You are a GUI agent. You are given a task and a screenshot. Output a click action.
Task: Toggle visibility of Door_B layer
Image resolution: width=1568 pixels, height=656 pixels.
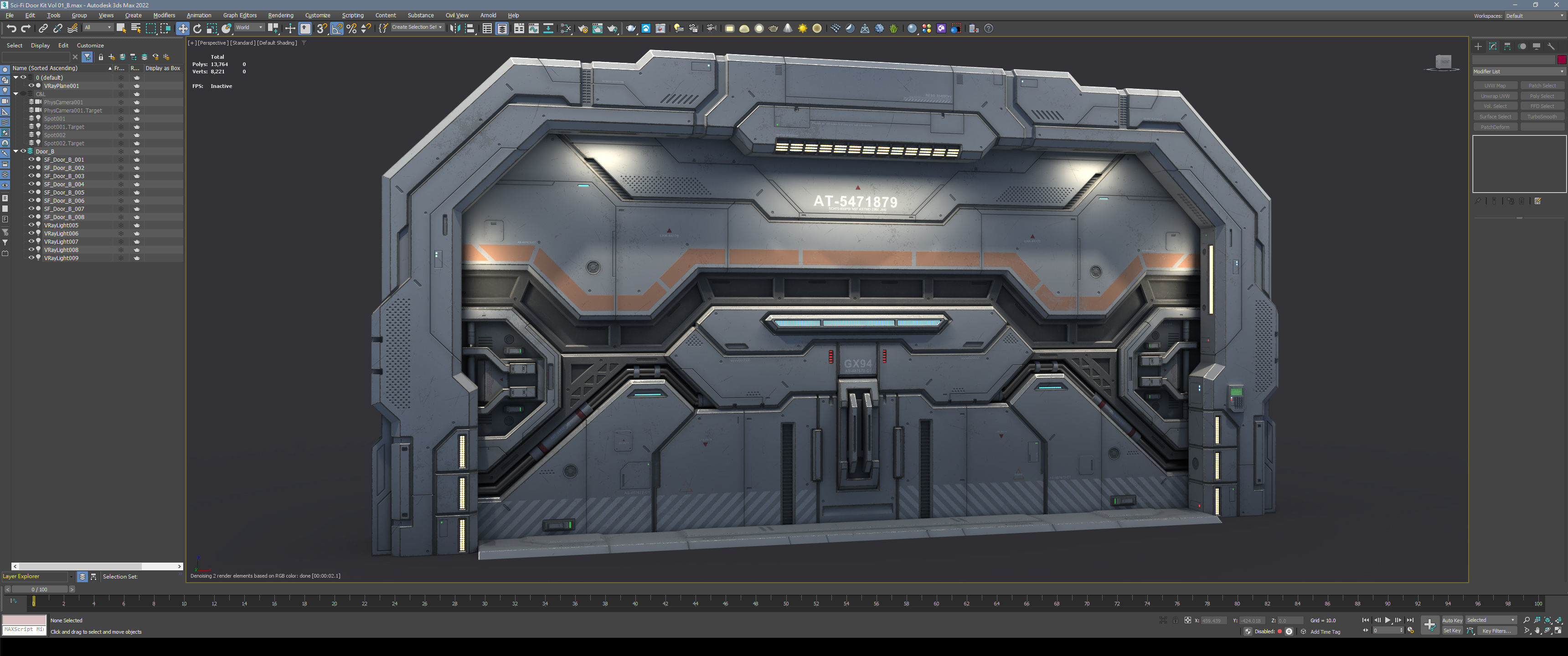[23, 151]
